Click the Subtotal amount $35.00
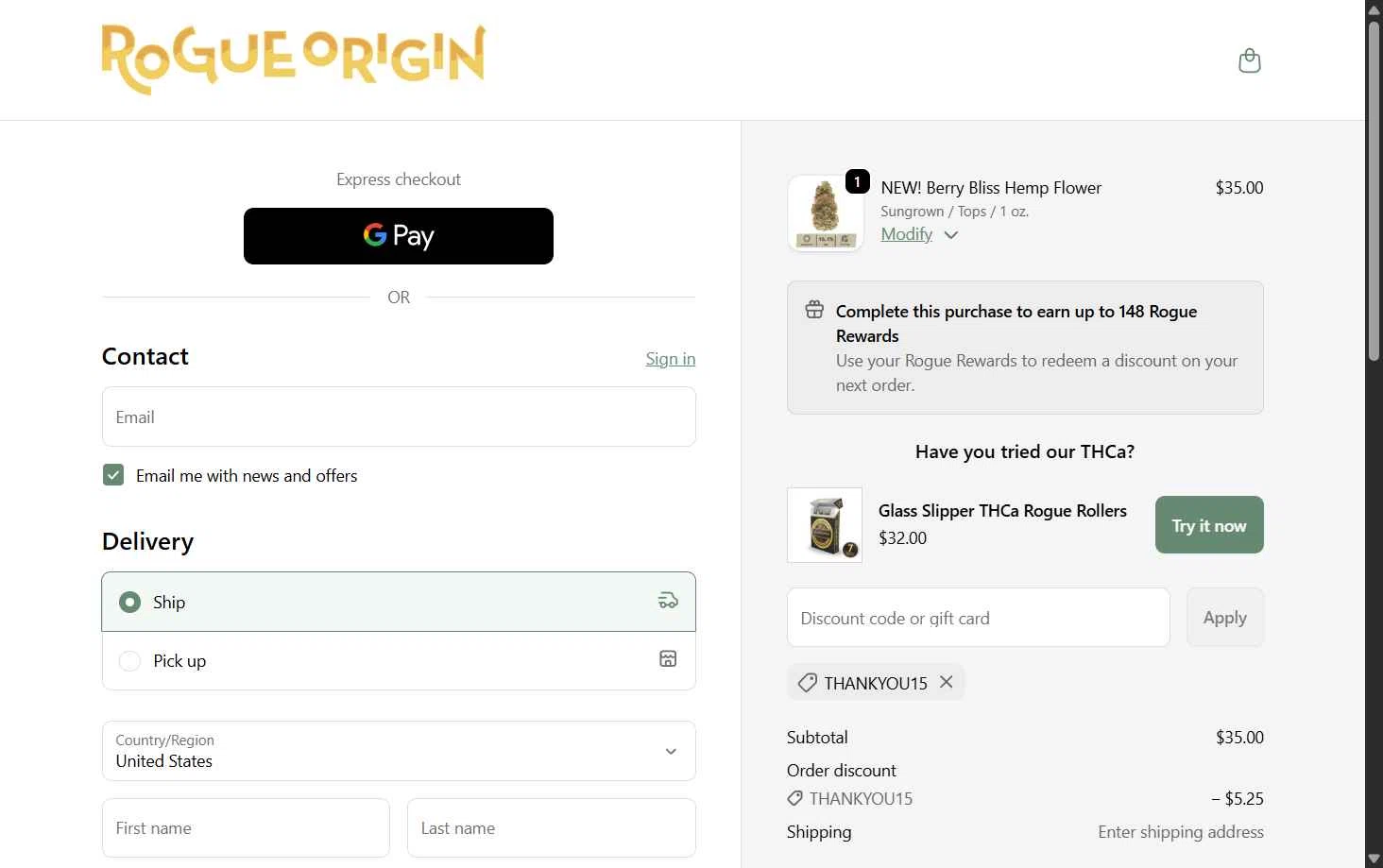 click(x=1239, y=738)
